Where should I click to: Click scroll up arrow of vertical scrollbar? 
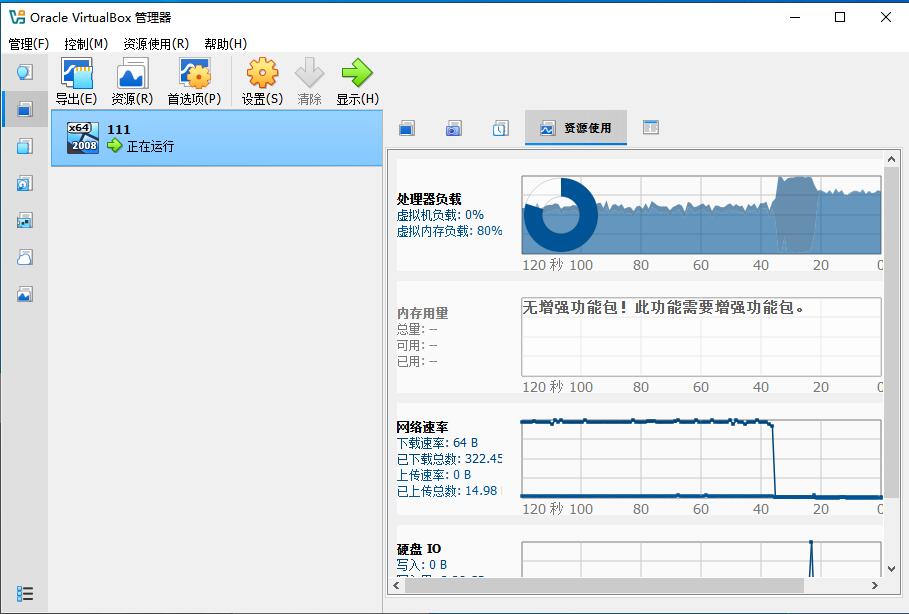point(891,158)
